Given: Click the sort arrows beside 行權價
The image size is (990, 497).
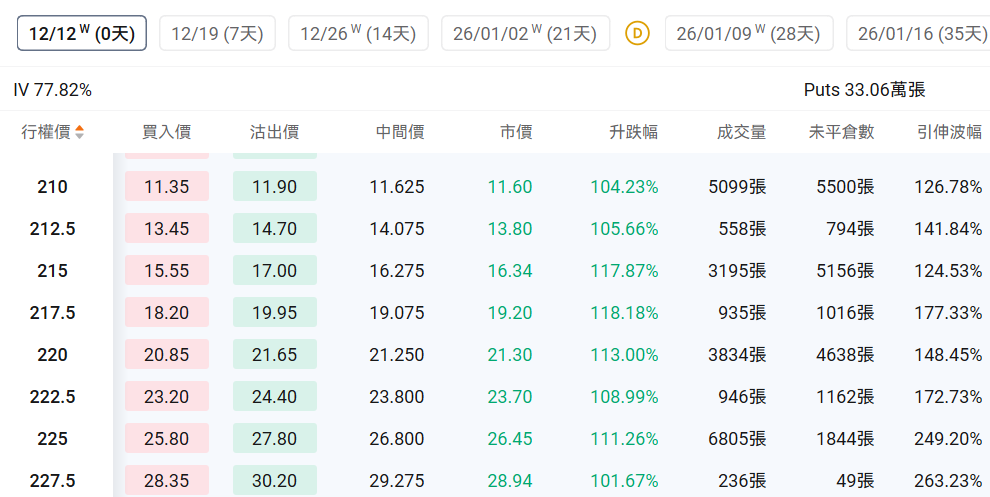Looking at the screenshot, I should tap(80, 132).
